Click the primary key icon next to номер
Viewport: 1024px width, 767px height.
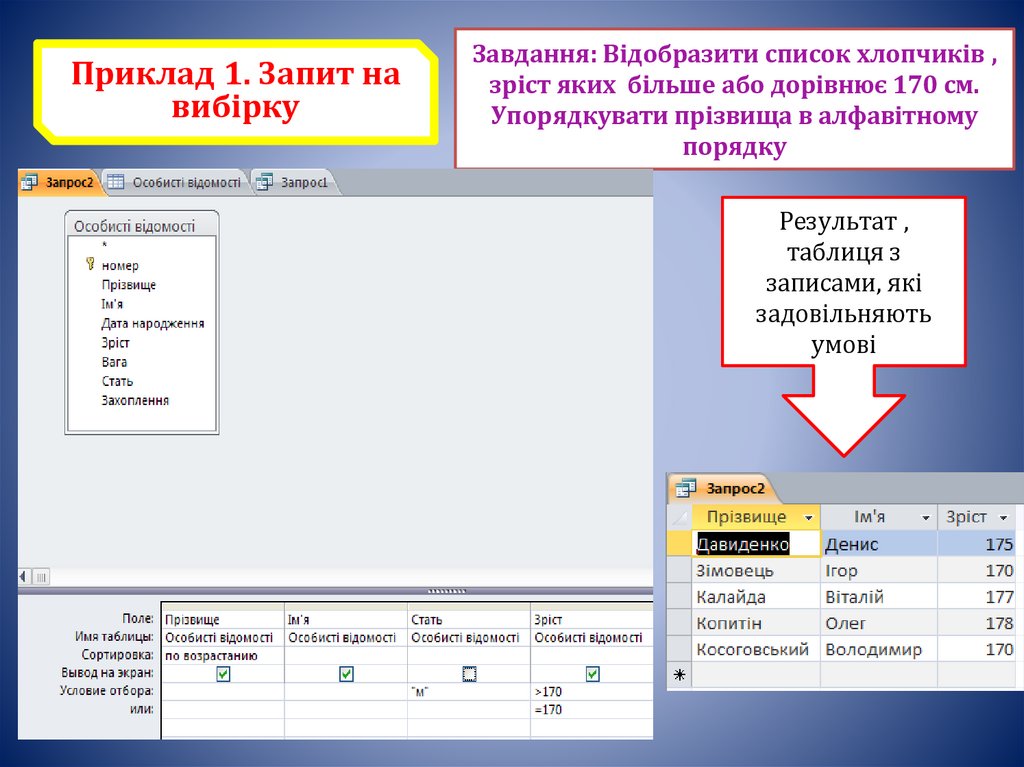point(90,264)
